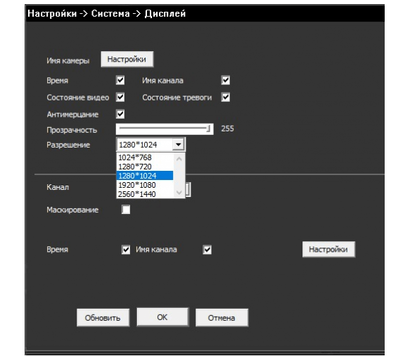Click the Канал label
Image resolution: width=410 pixels, height=360 pixels.
point(58,187)
